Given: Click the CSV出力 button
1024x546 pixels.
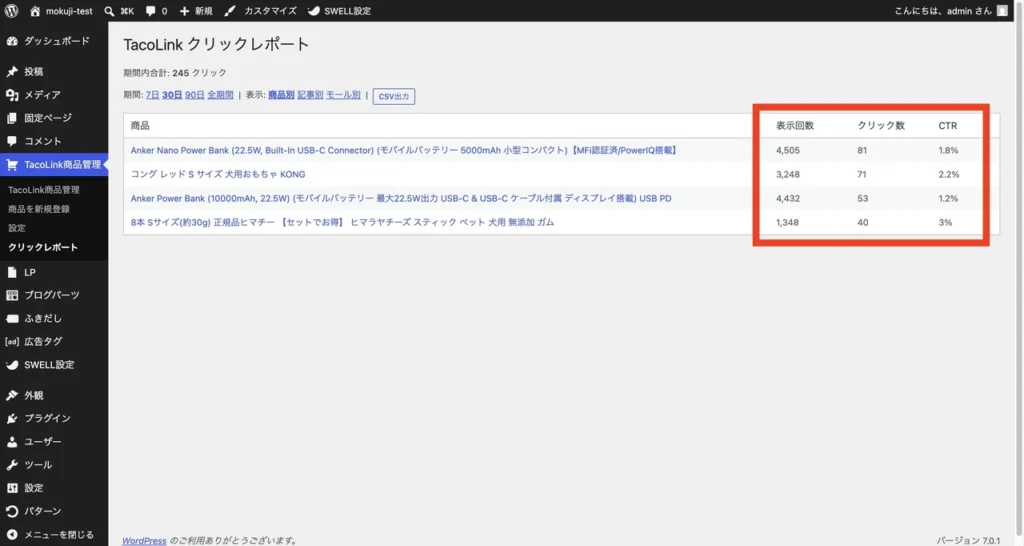Looking at the screenshot, I should (394, 96).
